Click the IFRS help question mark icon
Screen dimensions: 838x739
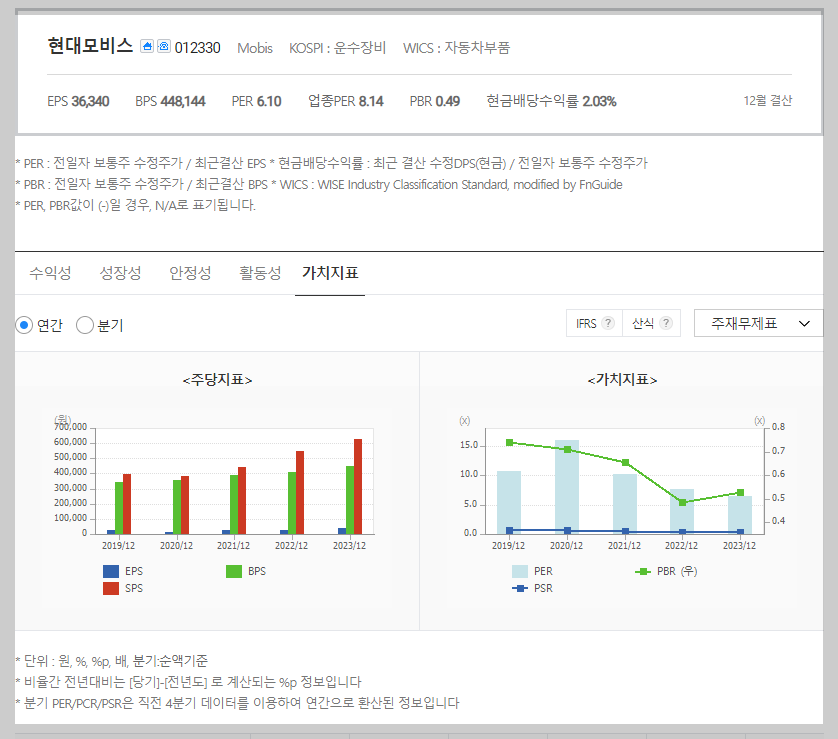point(608,323)
